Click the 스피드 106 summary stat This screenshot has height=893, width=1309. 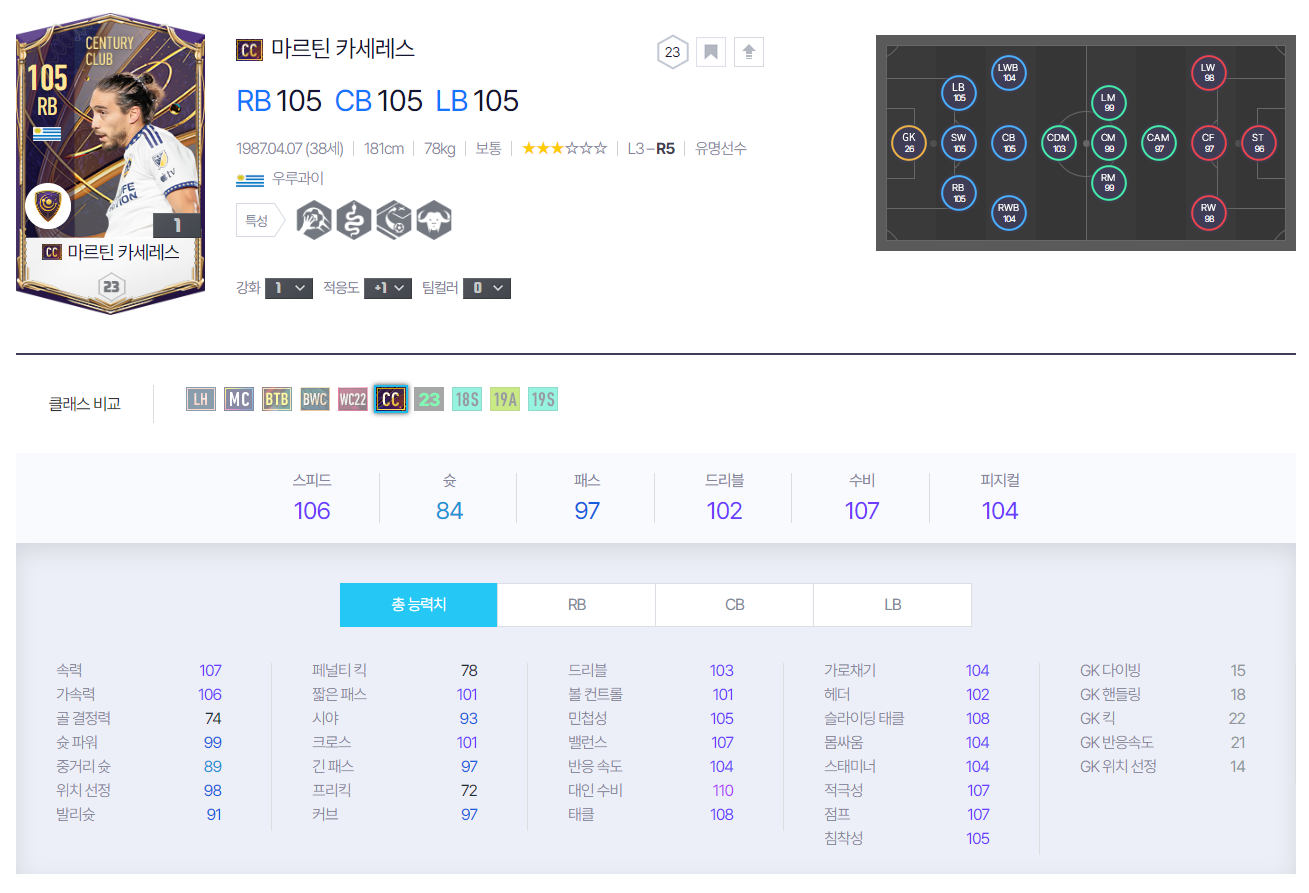coord(312,498)
